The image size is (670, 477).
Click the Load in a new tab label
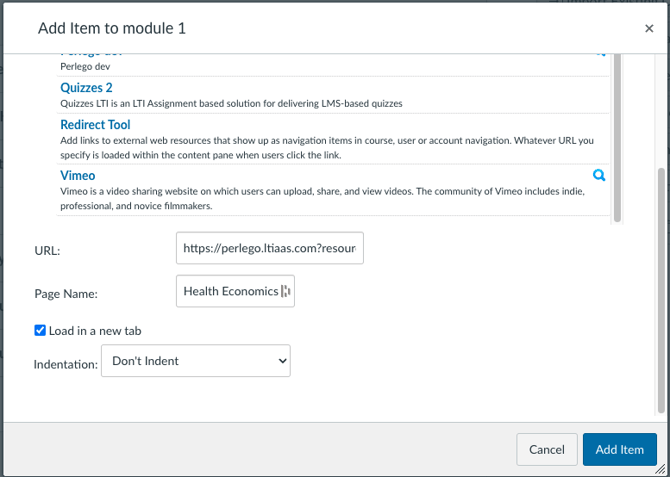tap(101, 330)
